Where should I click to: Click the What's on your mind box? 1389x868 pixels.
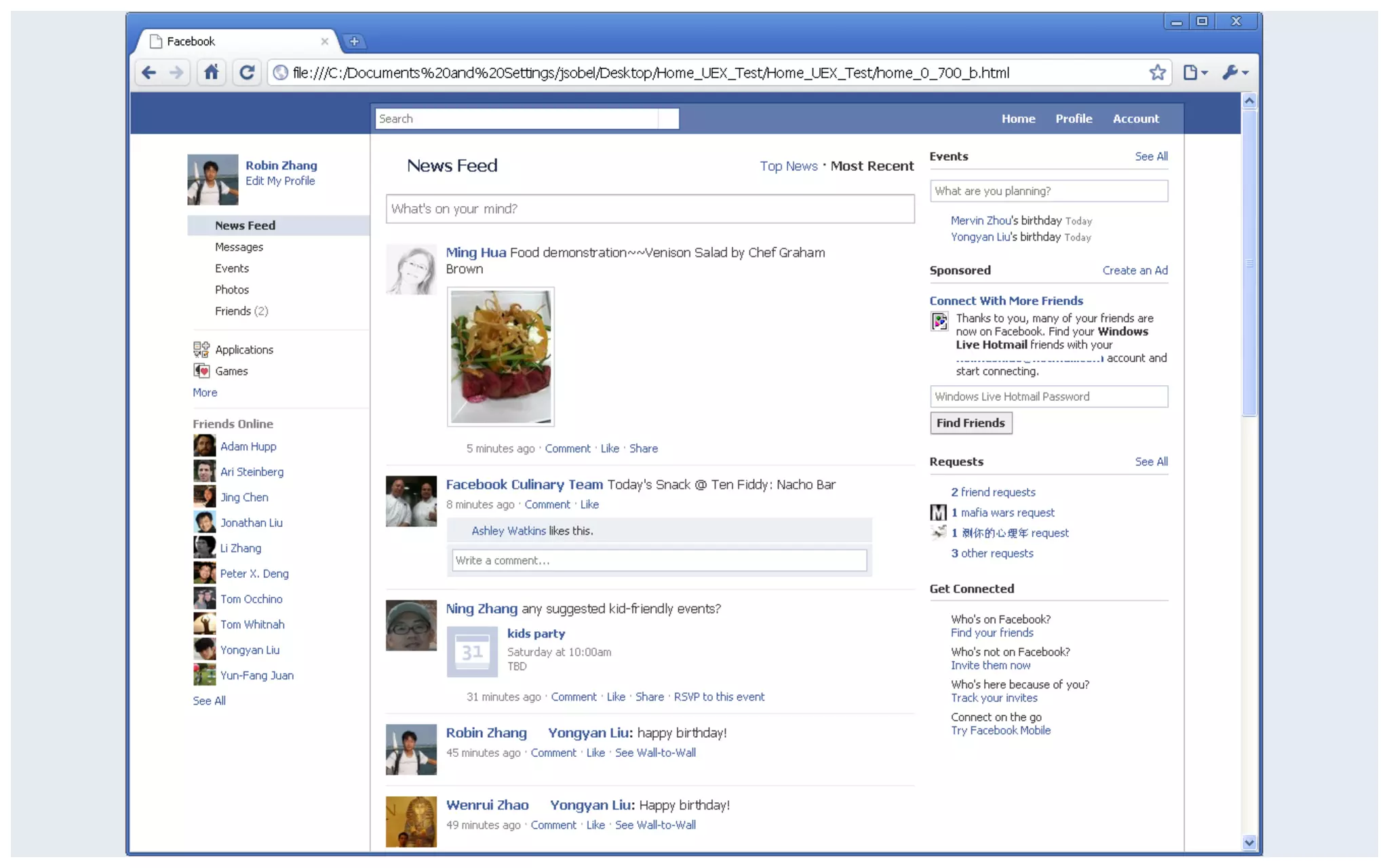[650, 209]
